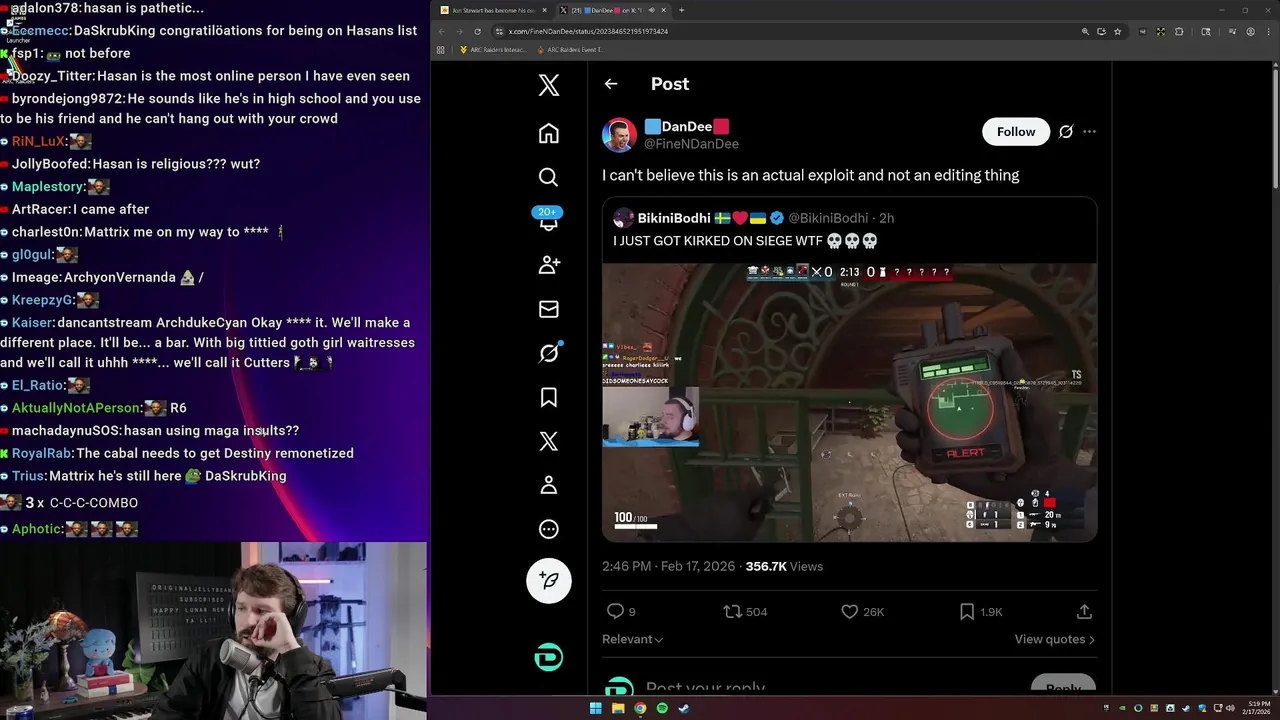Open the BikiniBodhi quoted post author
The image size is (1280, 720).
[x=674, y=218]
